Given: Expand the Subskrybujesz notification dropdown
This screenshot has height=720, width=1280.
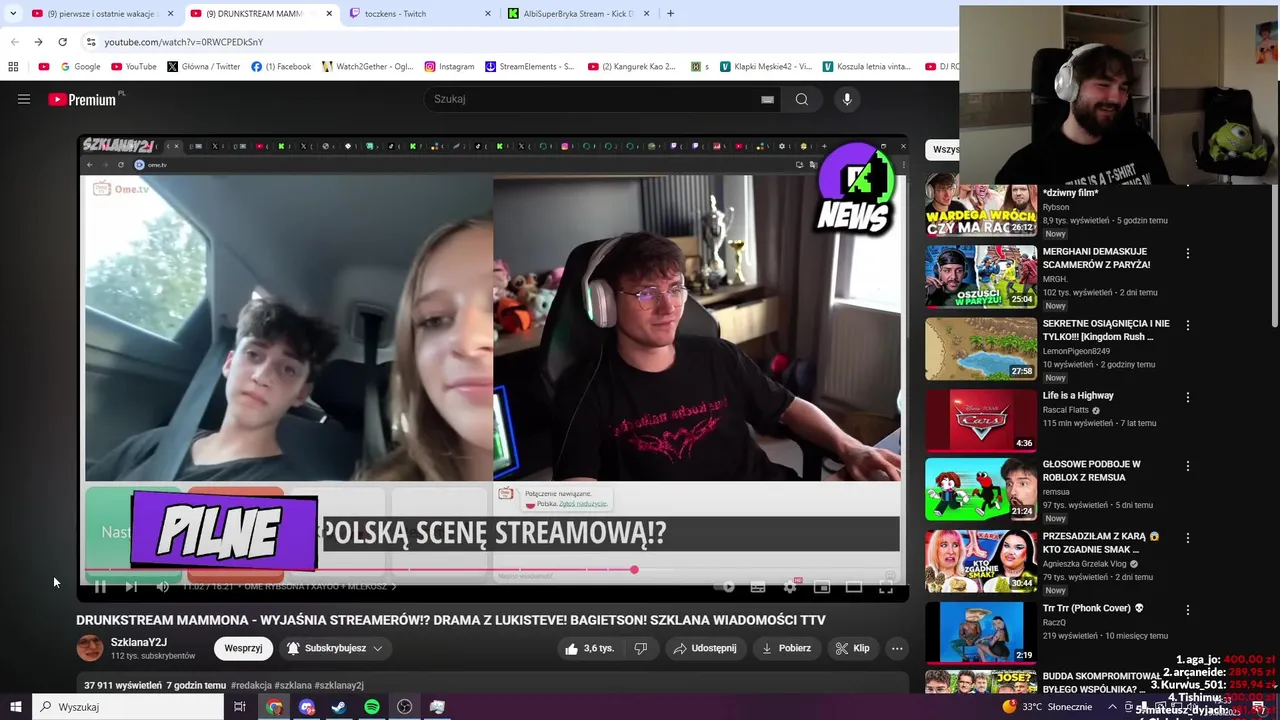Looking at the screenshot, I should [335, 648].
